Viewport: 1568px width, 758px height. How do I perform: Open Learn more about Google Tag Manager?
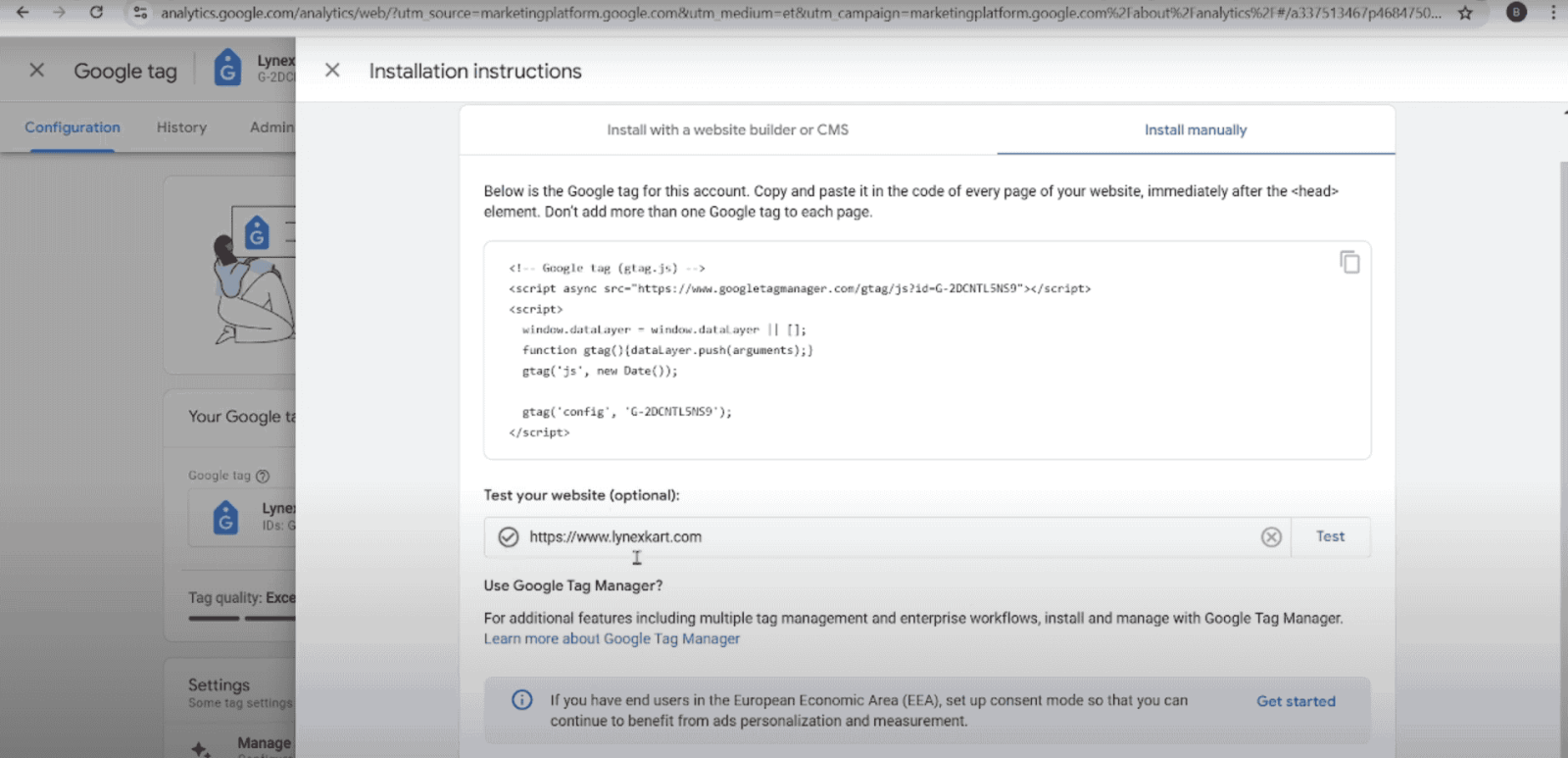point(612,638)
